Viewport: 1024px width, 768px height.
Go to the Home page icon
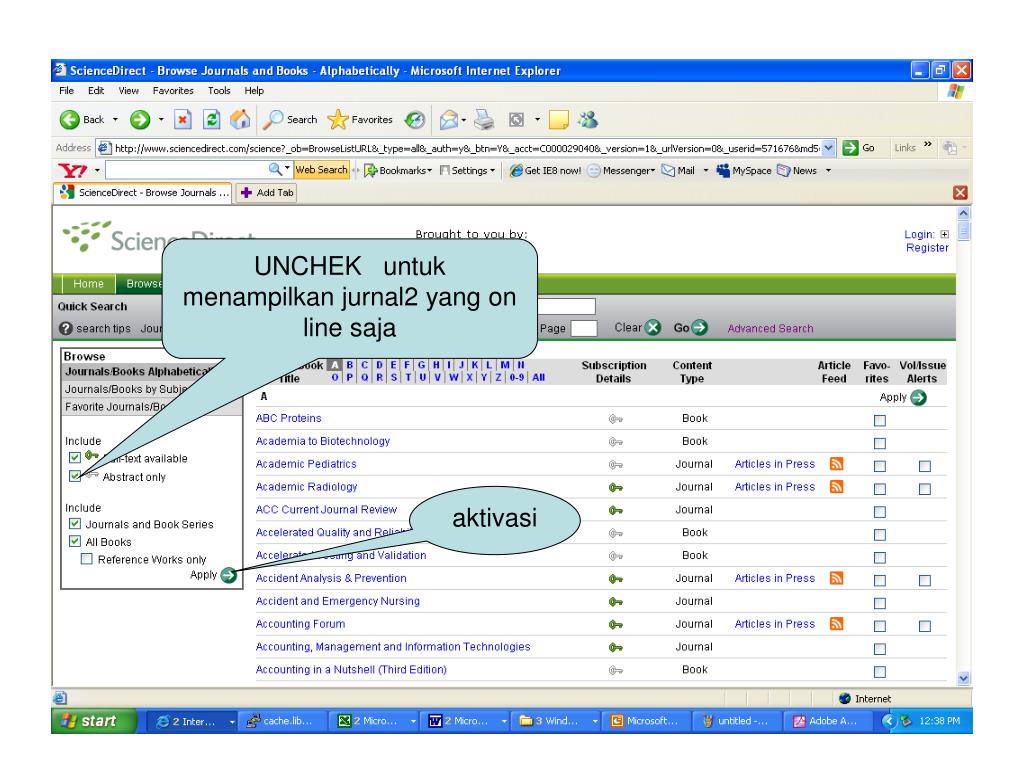coord(240,119)
